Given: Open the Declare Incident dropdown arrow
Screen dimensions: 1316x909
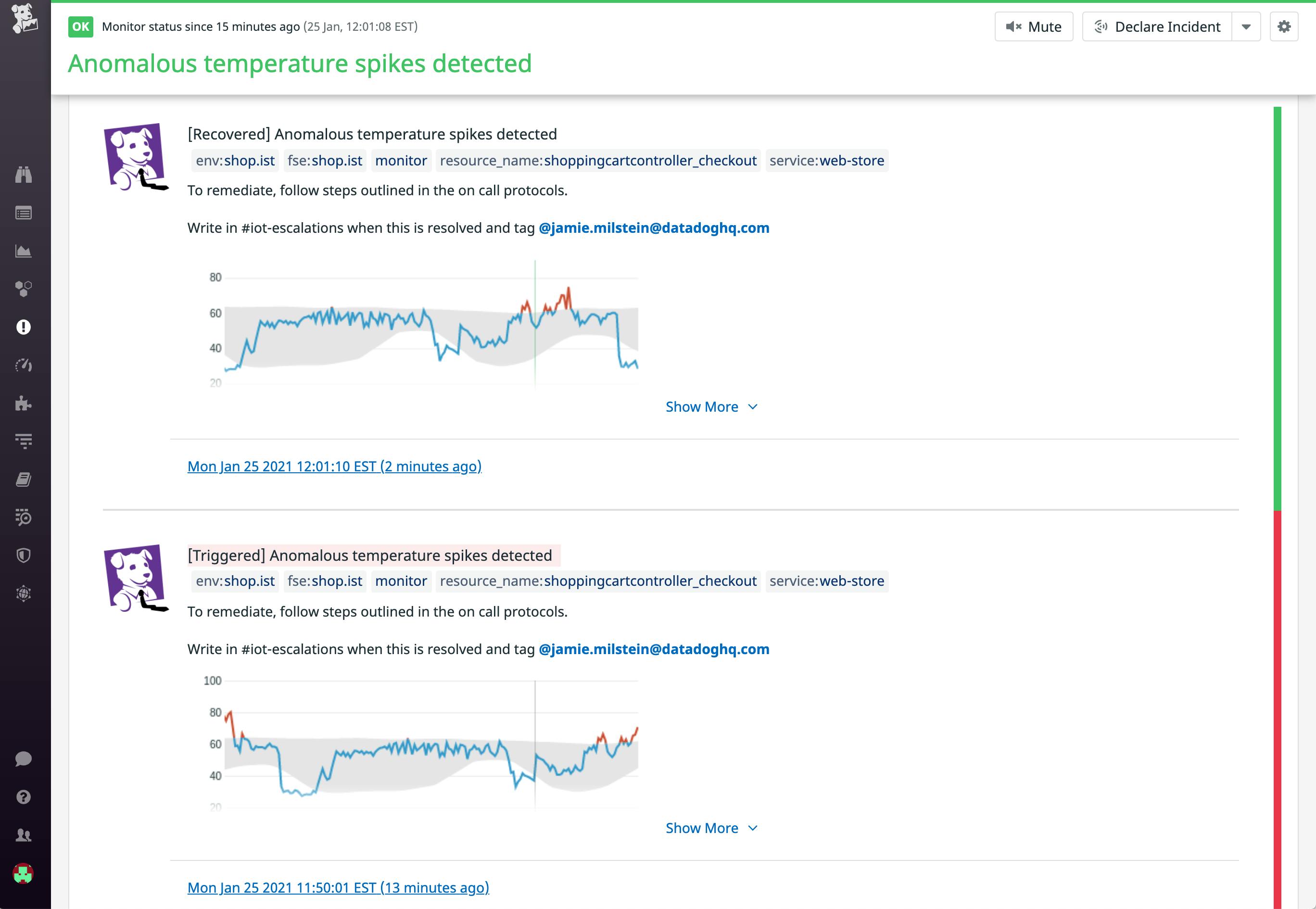Looking at the screenshot, I should [x=1246, y=26].
